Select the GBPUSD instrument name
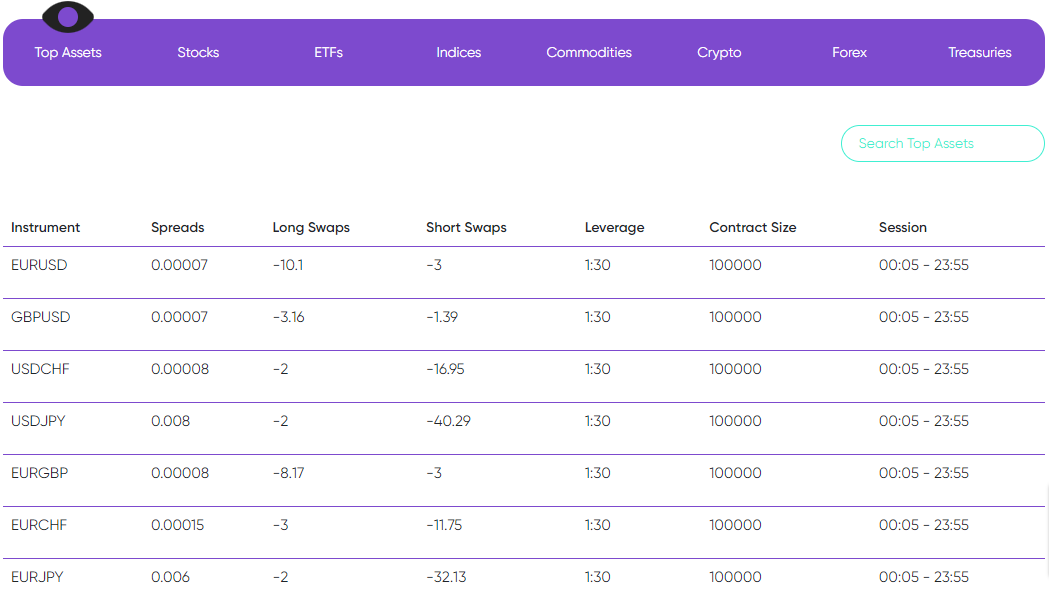The width and height of the screenshot is (1049, 601). click(40, 317)
